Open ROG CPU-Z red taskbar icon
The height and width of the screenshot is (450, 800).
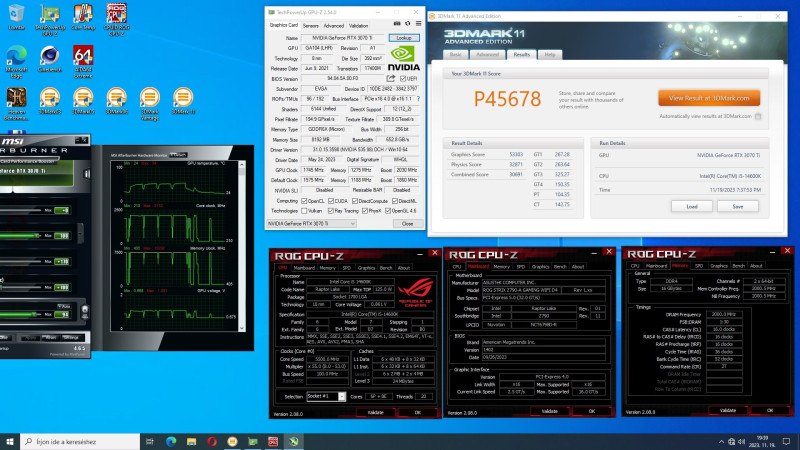click(x=273, y=441)
